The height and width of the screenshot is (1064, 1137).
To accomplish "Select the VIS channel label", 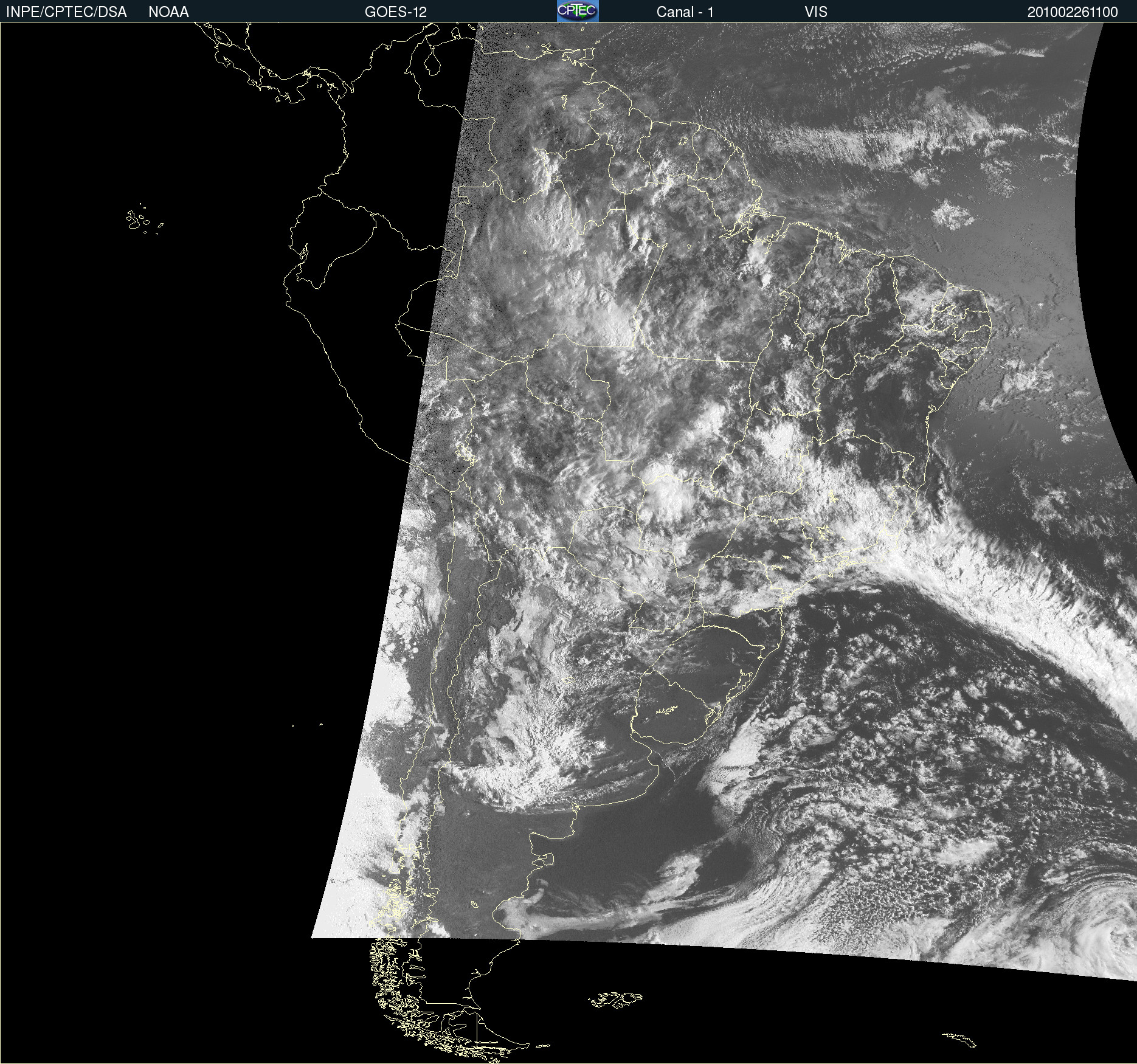I will (x=816, y=12).
